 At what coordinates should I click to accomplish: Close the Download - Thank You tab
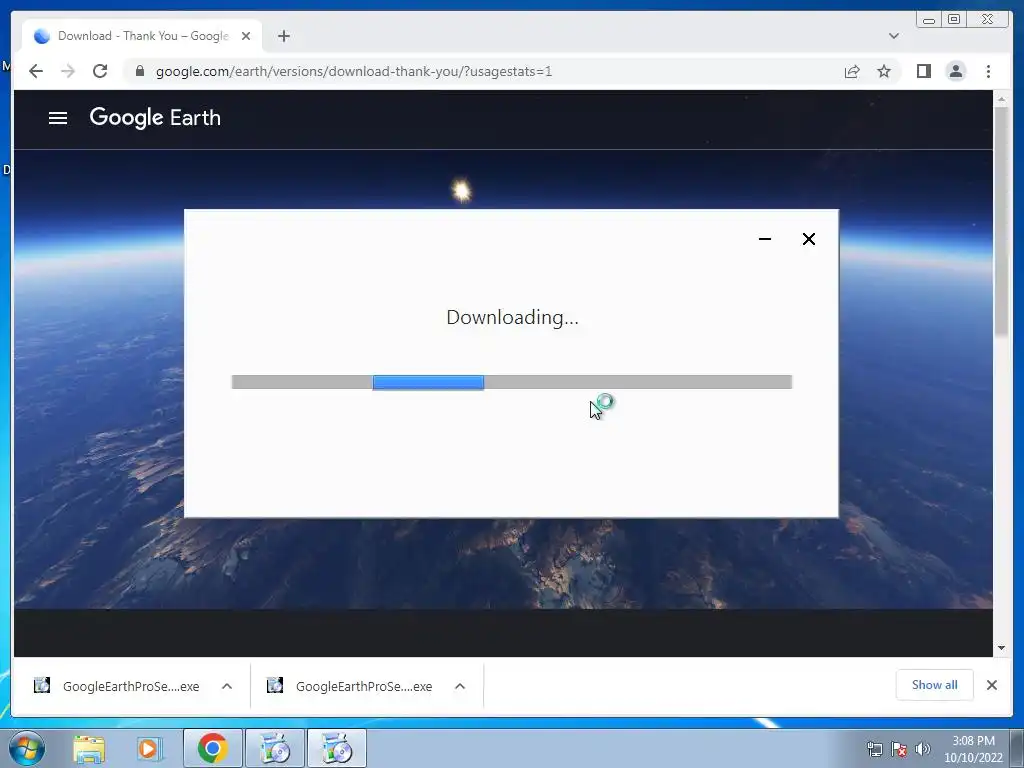point(246,37)
